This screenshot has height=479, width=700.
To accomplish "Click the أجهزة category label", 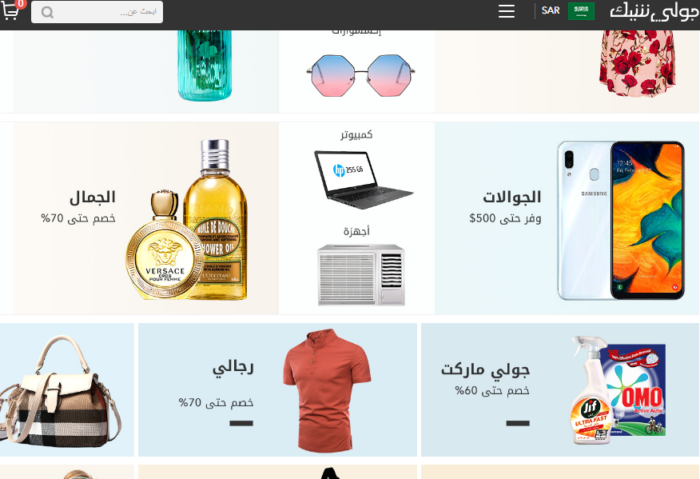I will 356,231.
